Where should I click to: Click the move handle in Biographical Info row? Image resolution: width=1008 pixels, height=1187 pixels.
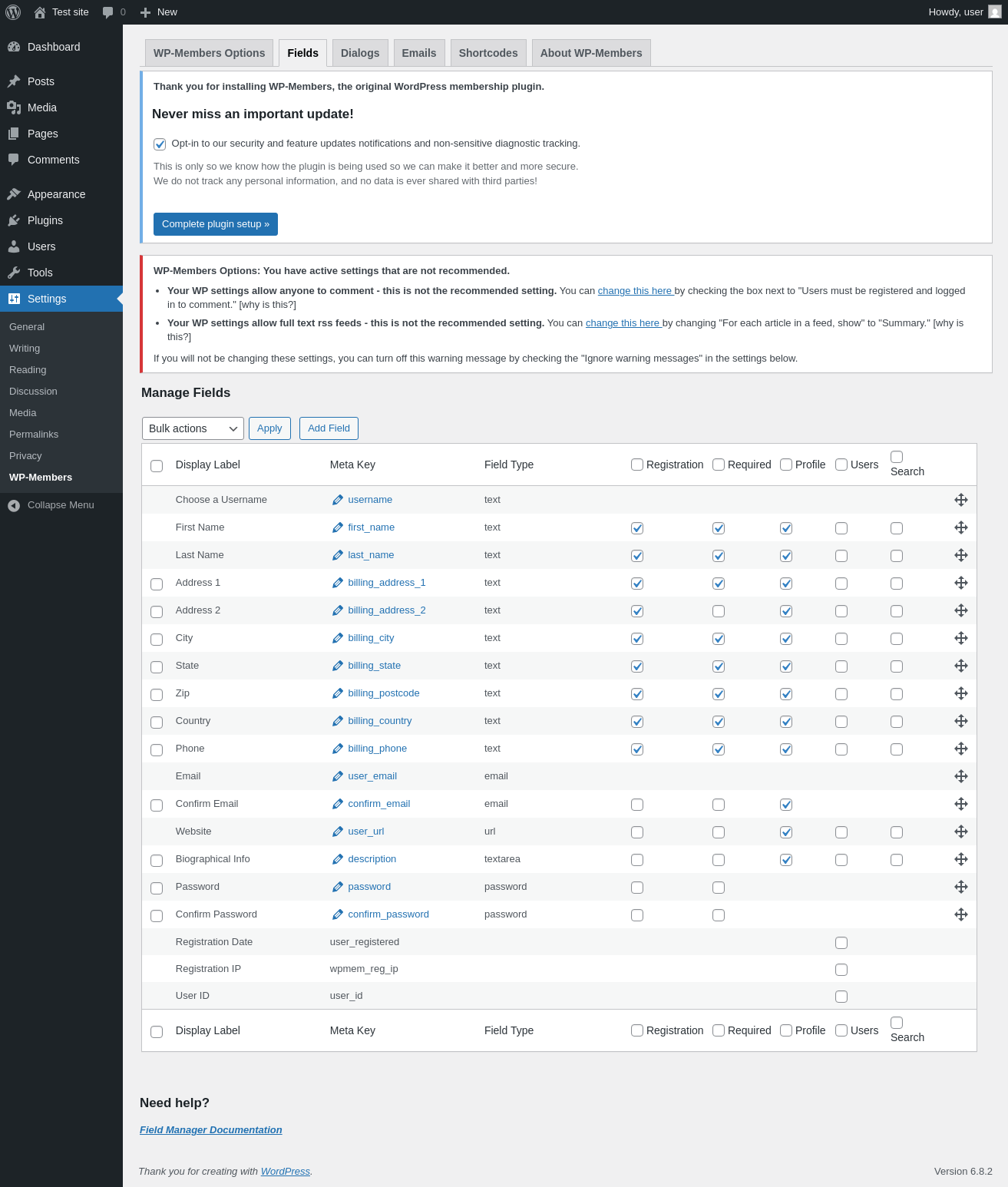961,859
